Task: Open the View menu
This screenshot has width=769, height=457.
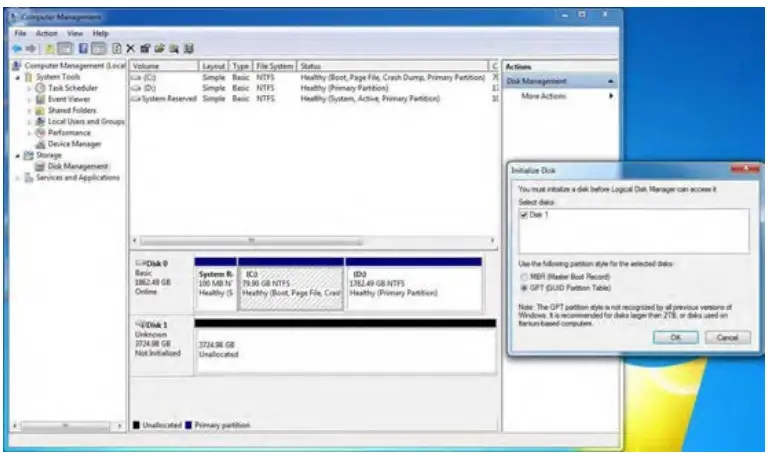Action: point(75,33)
